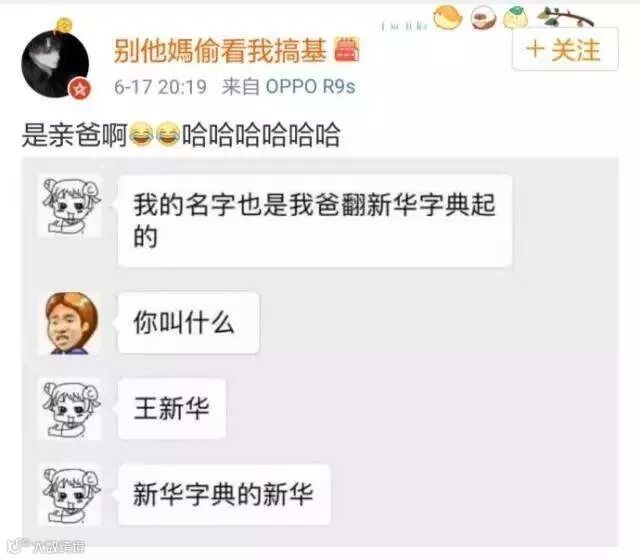Image resolution: width=640 pixels, height=560 pixels.
Task: Click the red membership badge after username
Action: [x=347, y=49]
